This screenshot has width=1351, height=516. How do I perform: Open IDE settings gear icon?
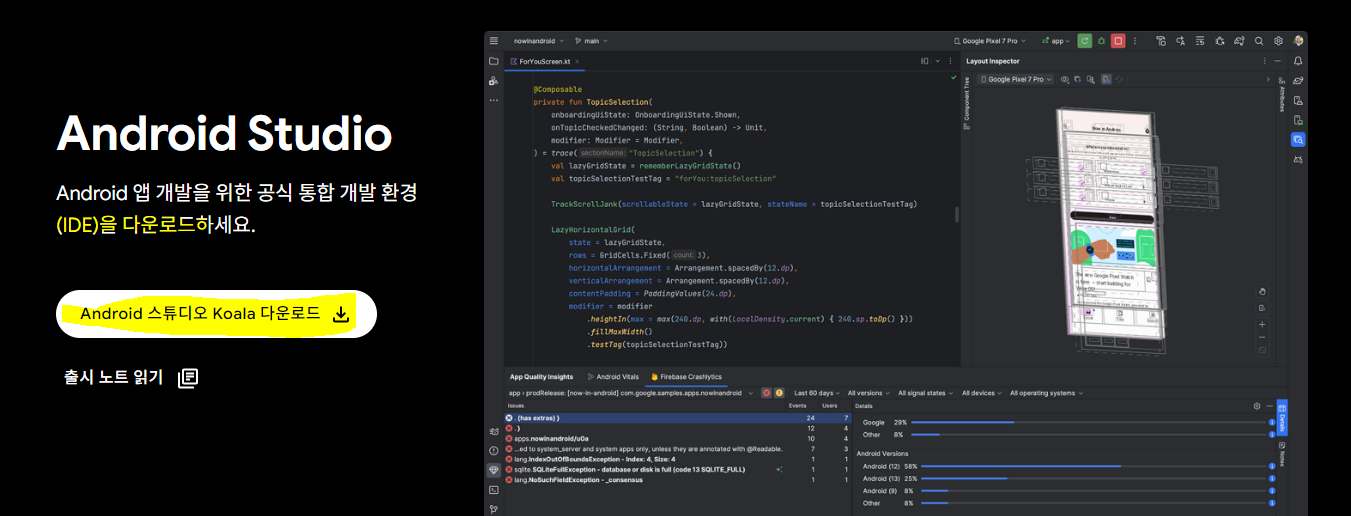click(1278, 41)
